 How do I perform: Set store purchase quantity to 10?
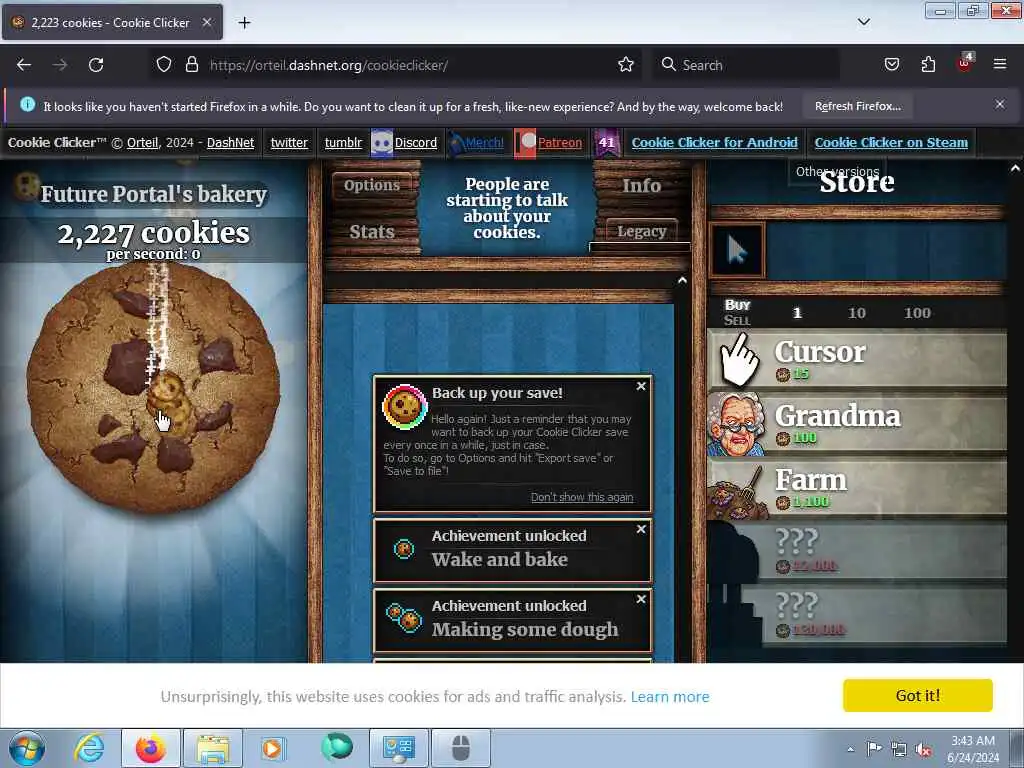click(x=857, y=313)
